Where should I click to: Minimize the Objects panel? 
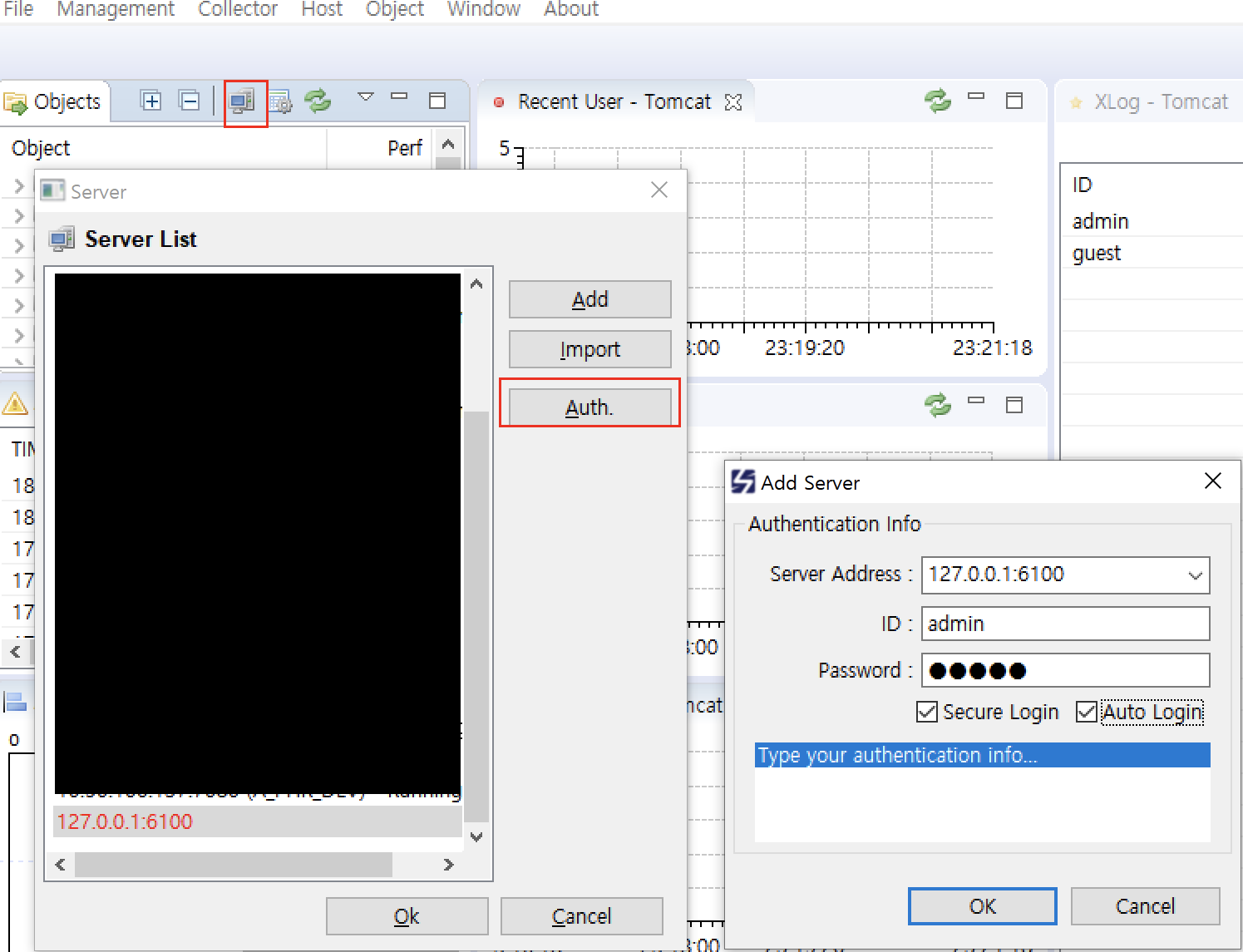click(x=399, y=96)
